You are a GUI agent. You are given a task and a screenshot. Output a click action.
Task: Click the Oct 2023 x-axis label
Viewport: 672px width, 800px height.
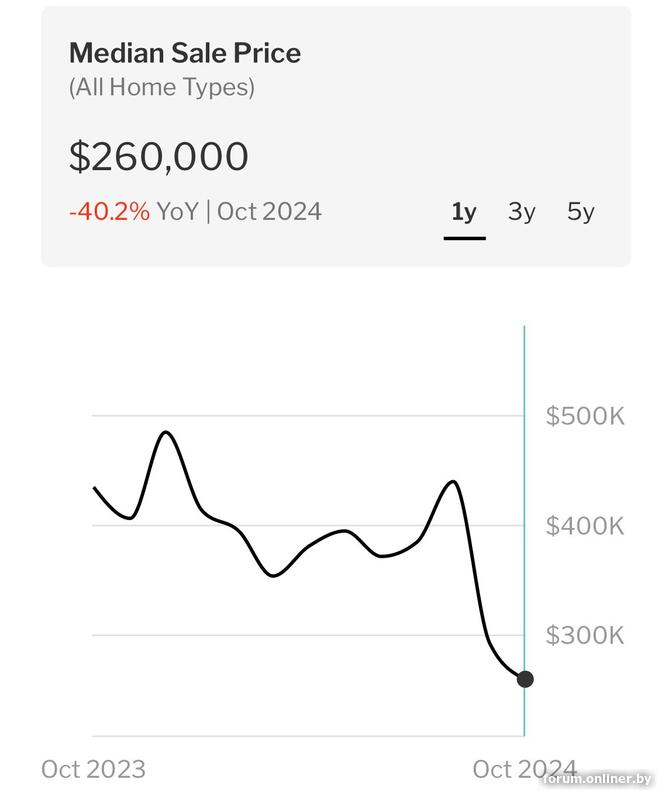[x=93, y=769]
